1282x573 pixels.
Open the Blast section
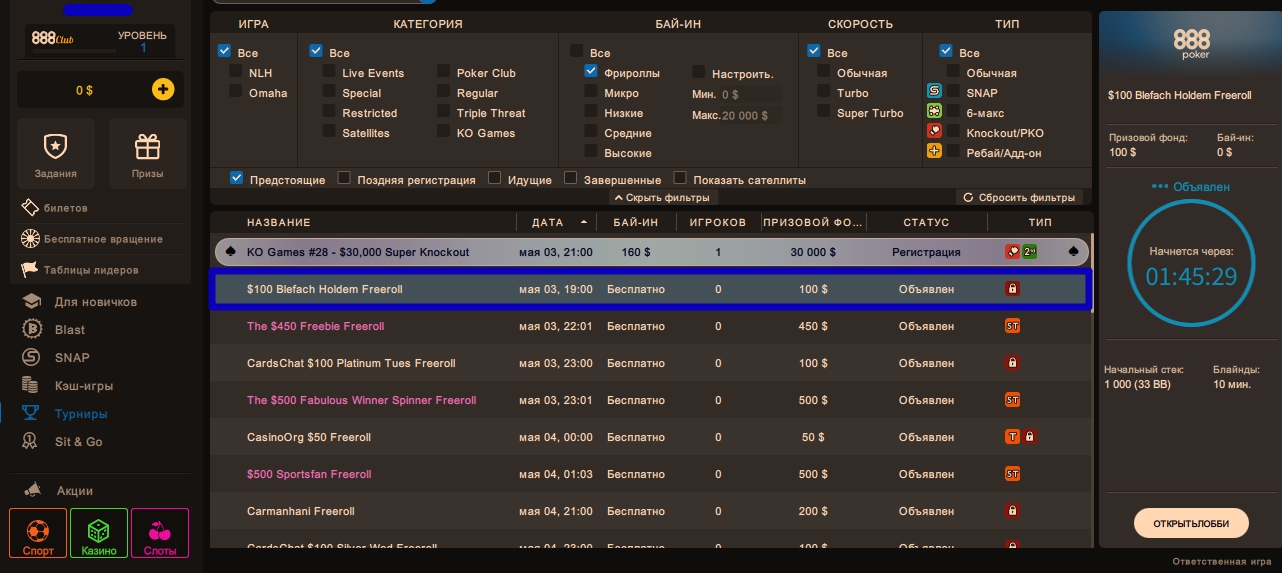click(x=70, y=330)
